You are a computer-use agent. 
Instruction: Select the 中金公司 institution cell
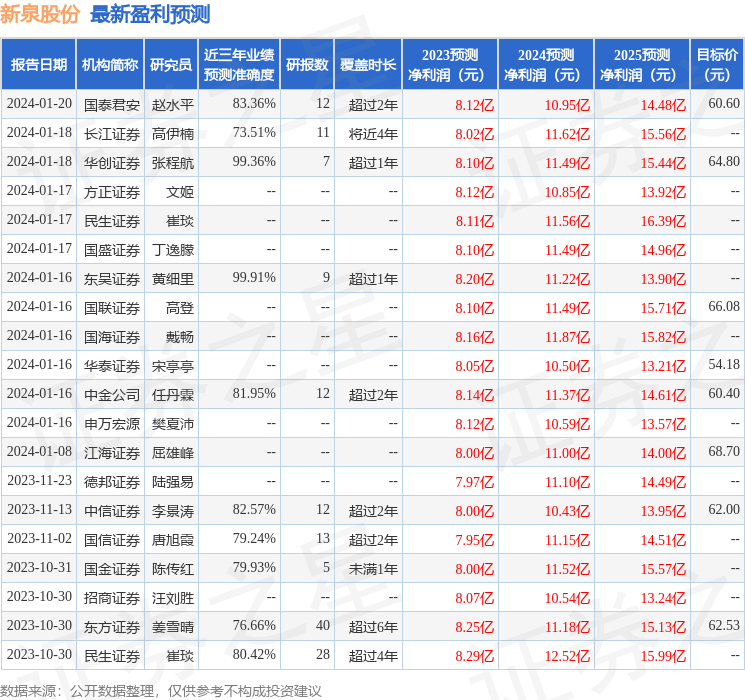(x=112, y=395)
